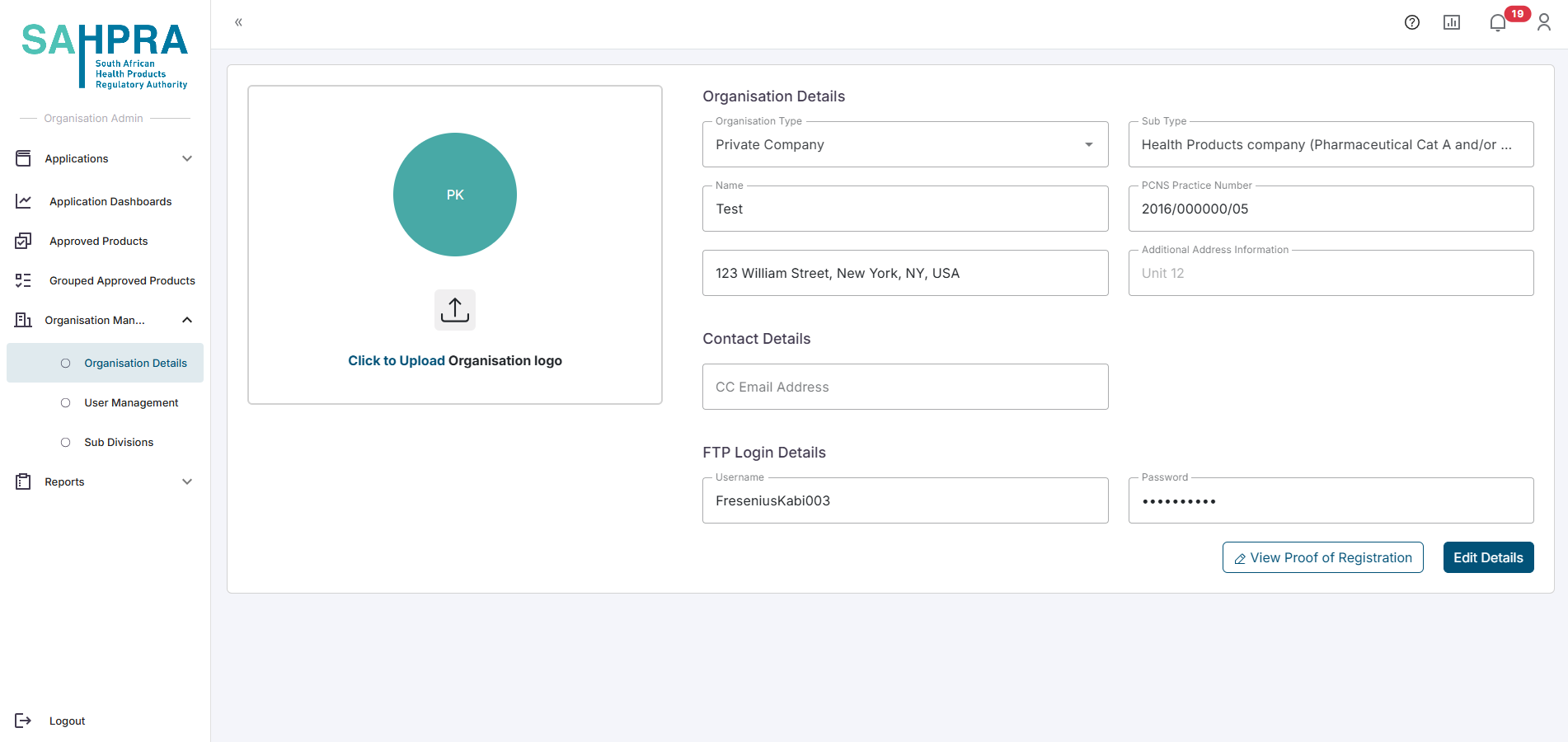
Task: Collapse Organisation Management chevron
Action: (x=187, y=320)
